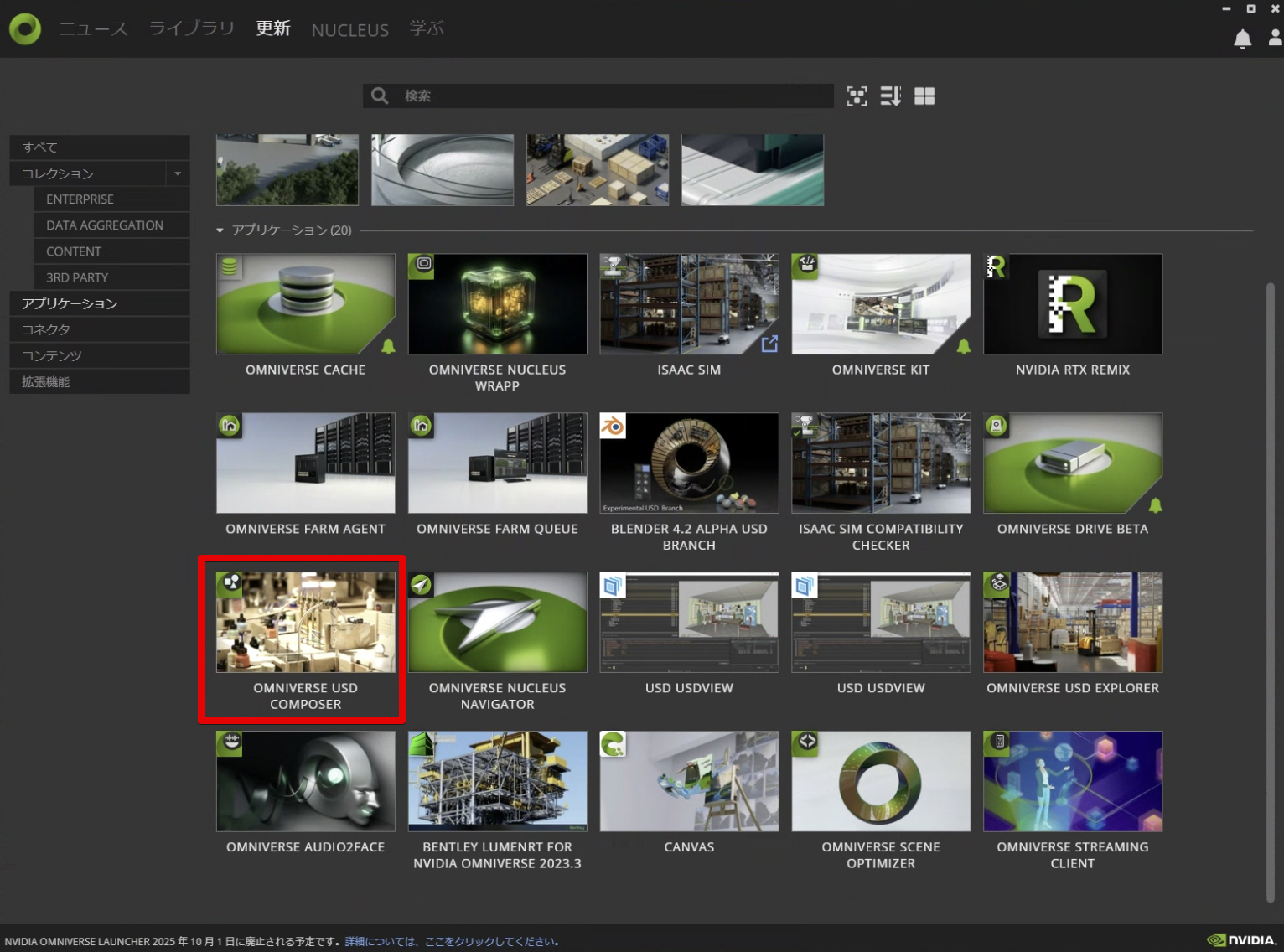
Task: Expand the コレクション dropdown arrow
Action: [178, 173]
